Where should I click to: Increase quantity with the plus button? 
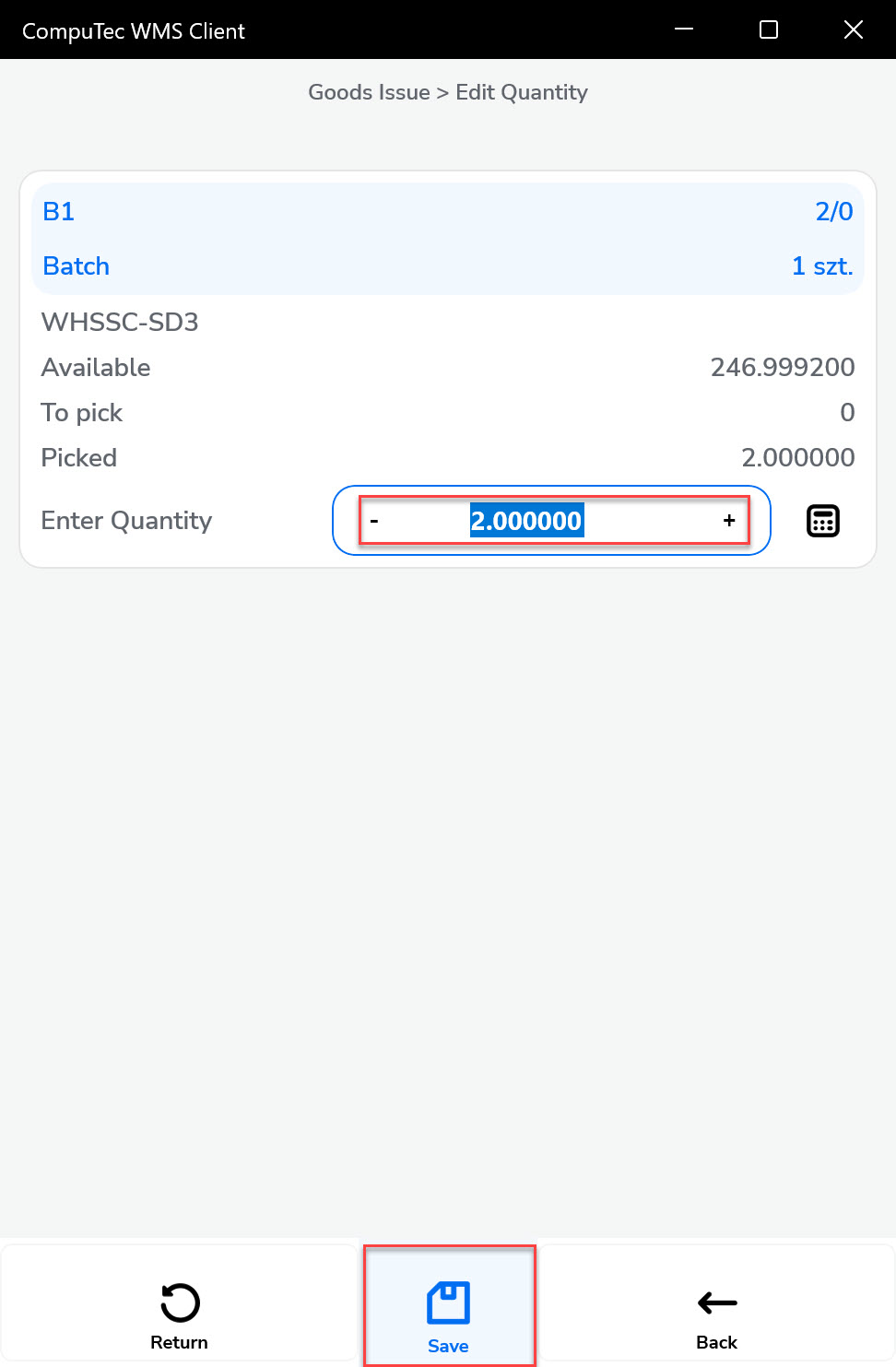[729, 521]
